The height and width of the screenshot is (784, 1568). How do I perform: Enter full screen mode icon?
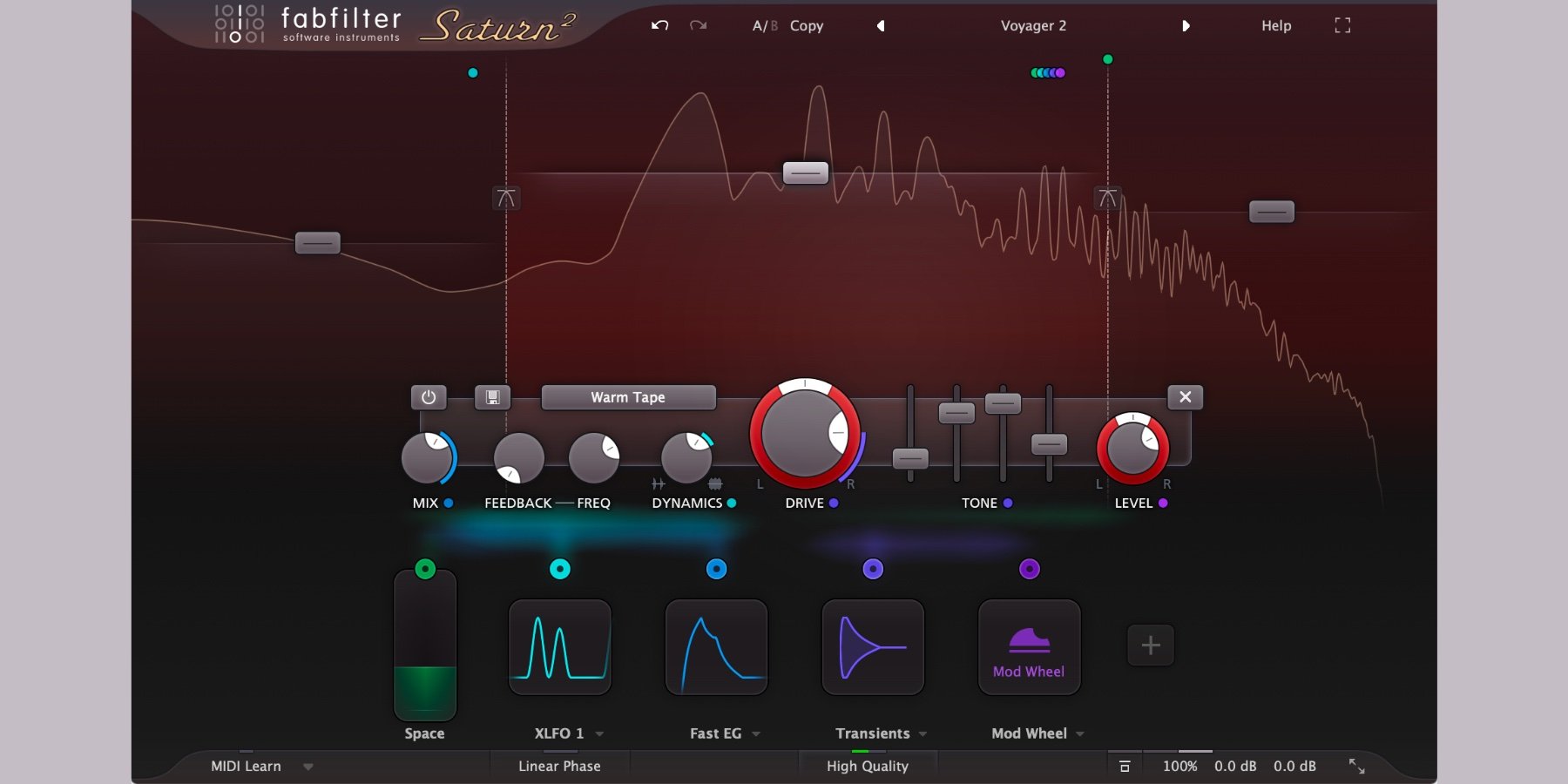[1342, 25]
